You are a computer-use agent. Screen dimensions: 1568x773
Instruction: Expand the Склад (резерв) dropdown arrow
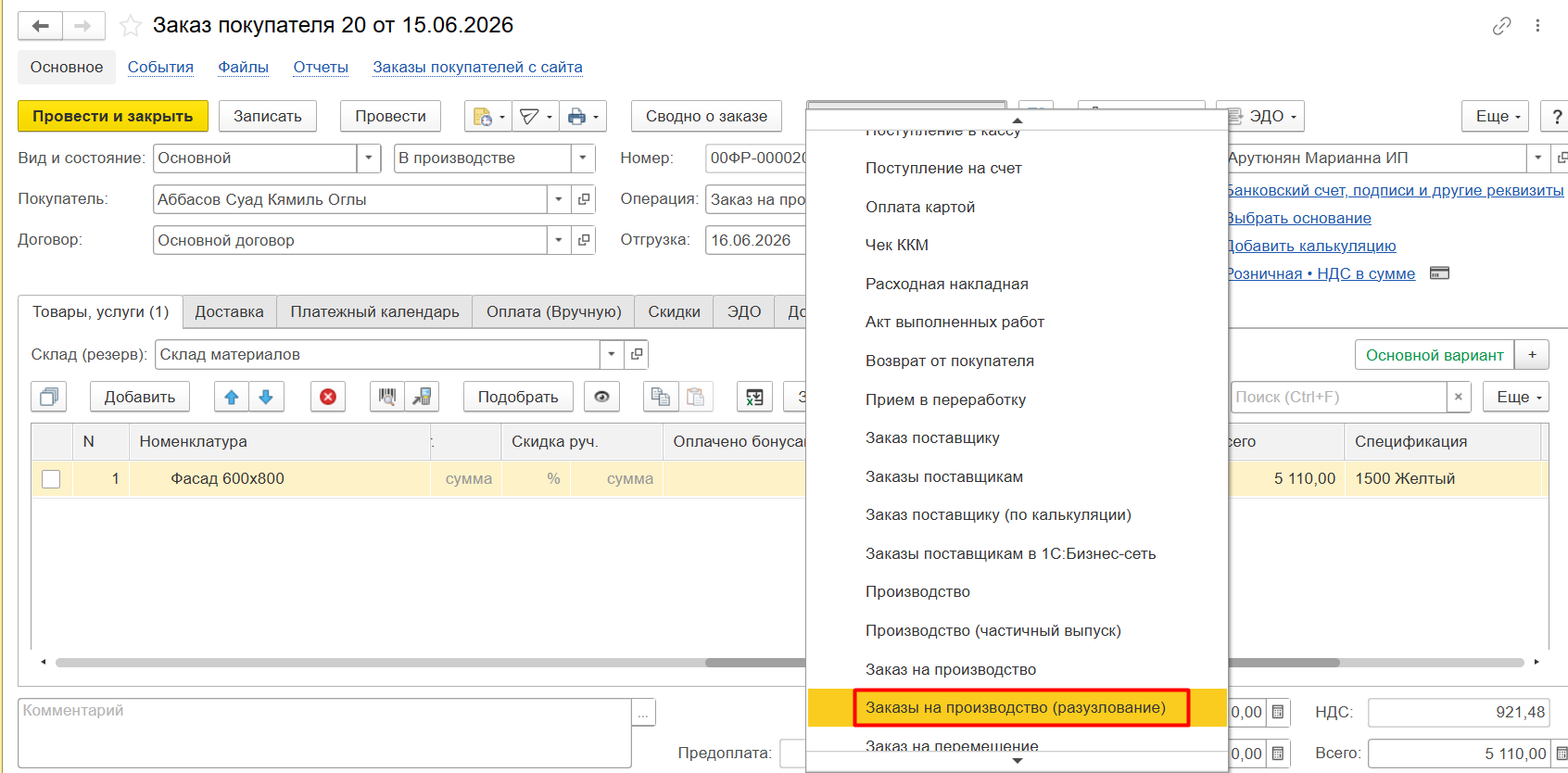pos(612,354)
